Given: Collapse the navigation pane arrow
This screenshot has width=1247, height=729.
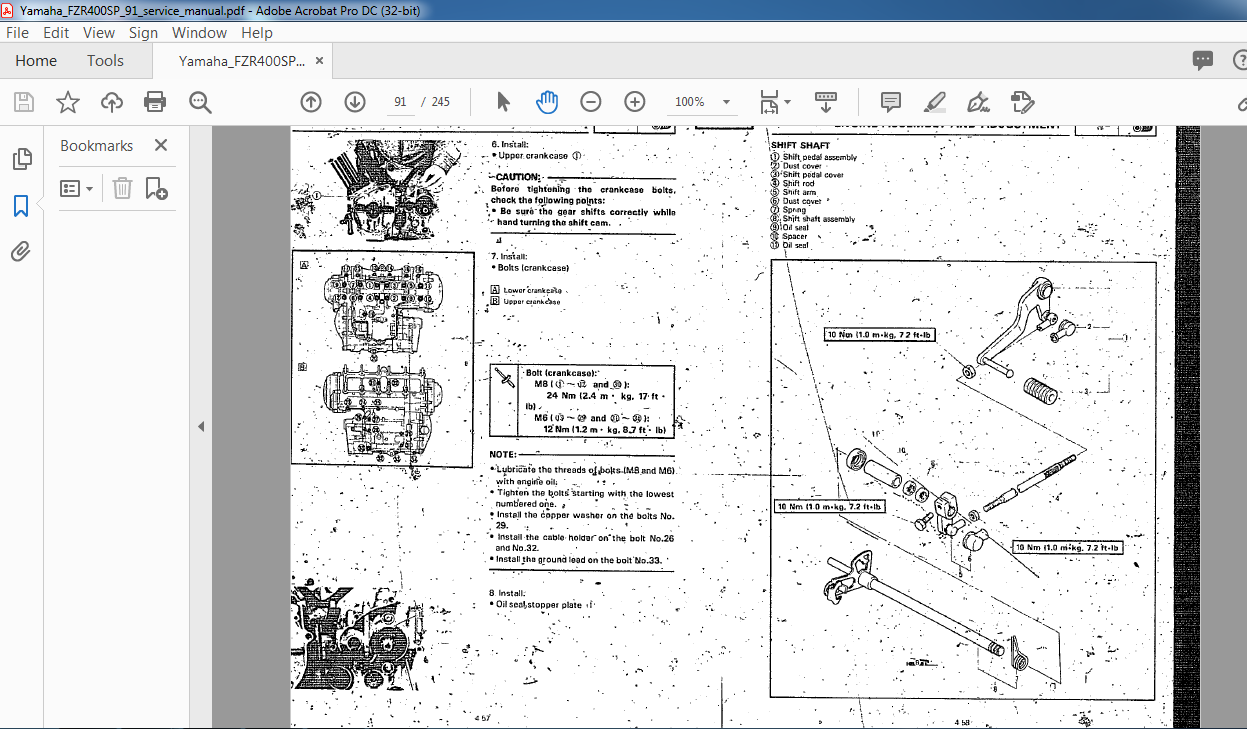Looking at the screenshot, I should tap(201, 427).
